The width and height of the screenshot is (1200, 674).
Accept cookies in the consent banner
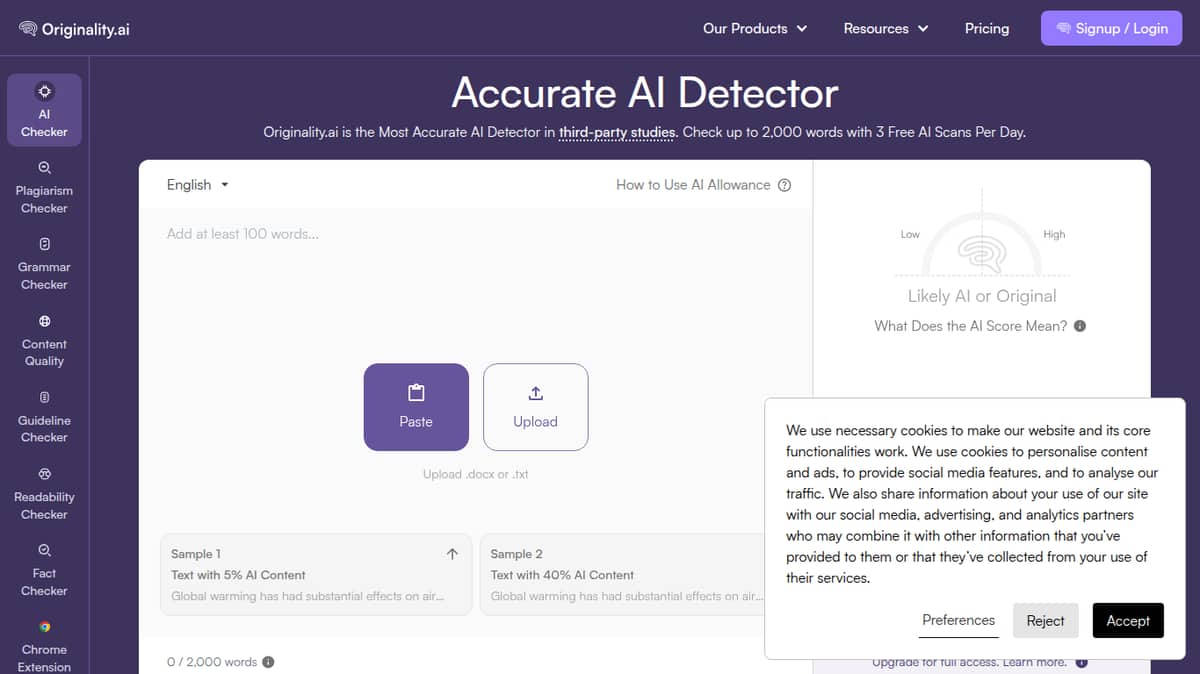coord(1128,621)
